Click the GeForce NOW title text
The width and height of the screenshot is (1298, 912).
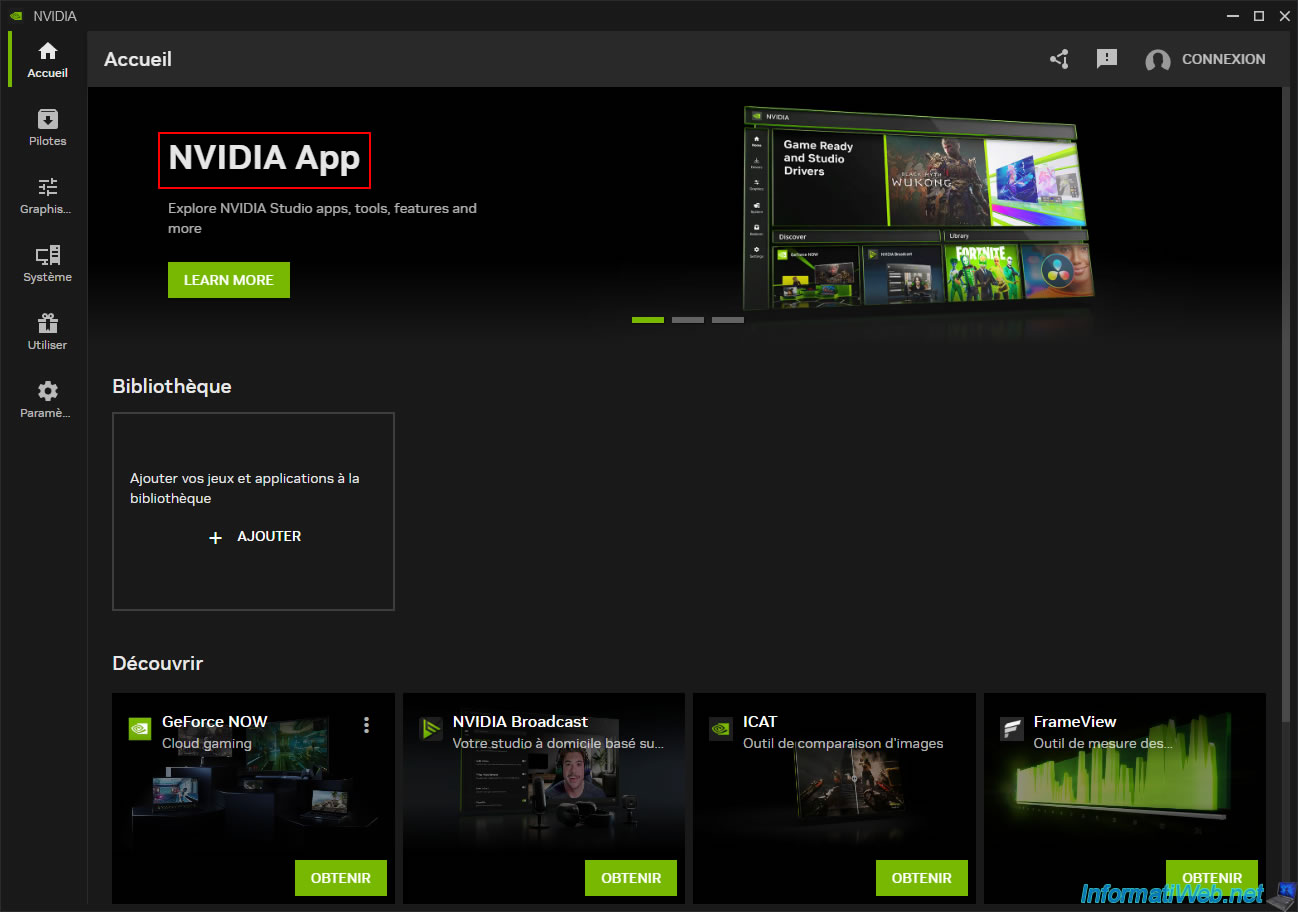(215, 722)
